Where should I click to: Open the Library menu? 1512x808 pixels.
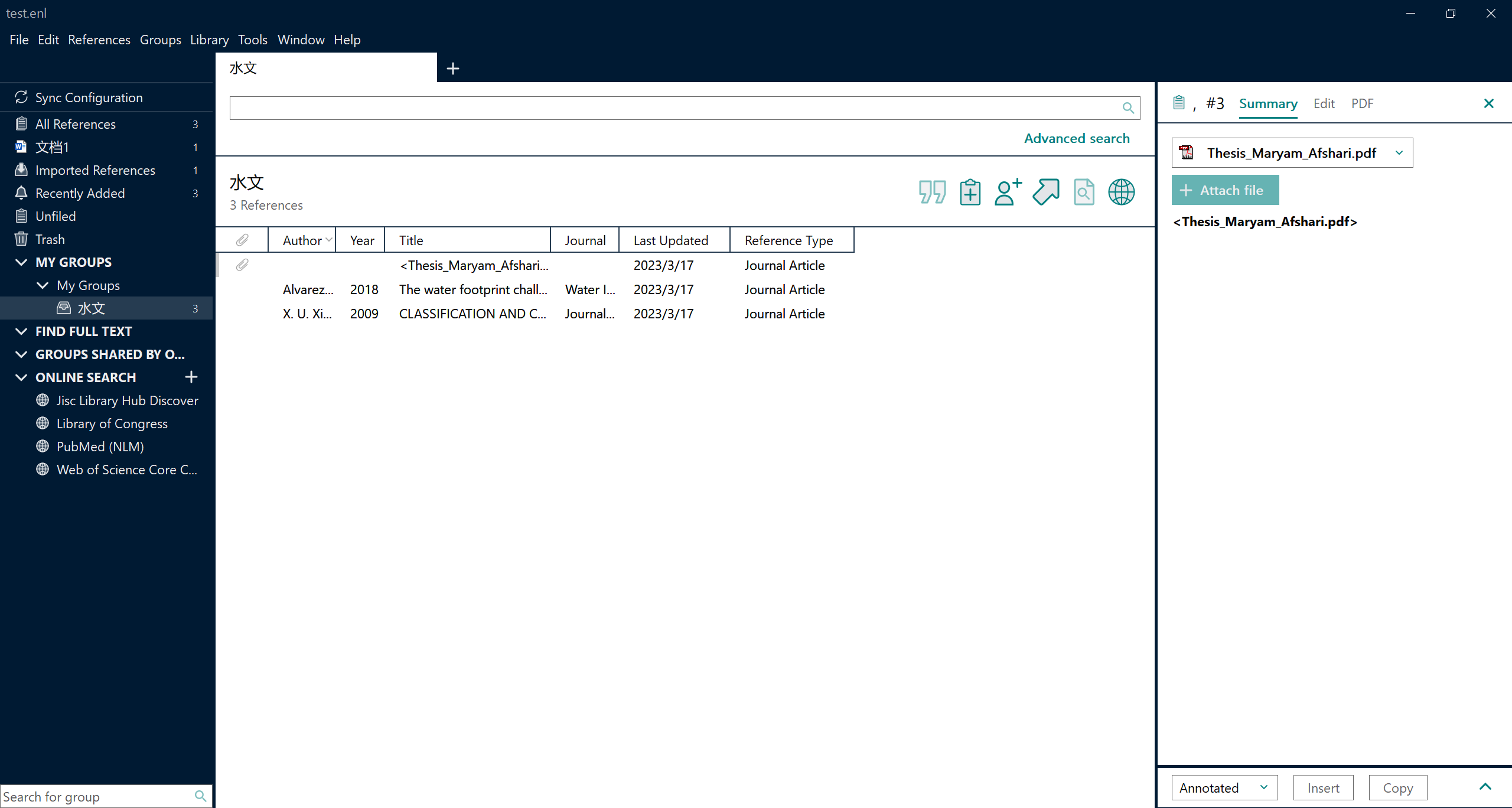pos(210,40)
